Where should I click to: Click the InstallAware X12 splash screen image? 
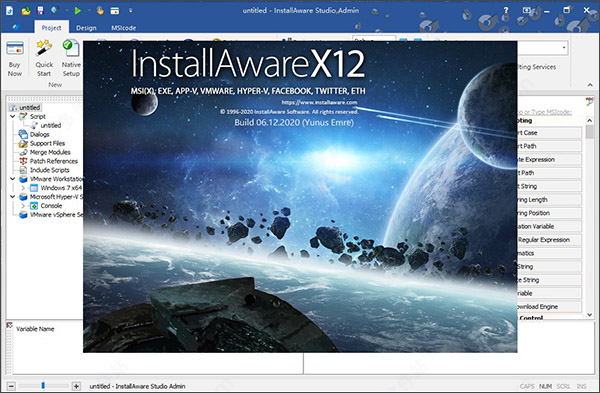300,197
